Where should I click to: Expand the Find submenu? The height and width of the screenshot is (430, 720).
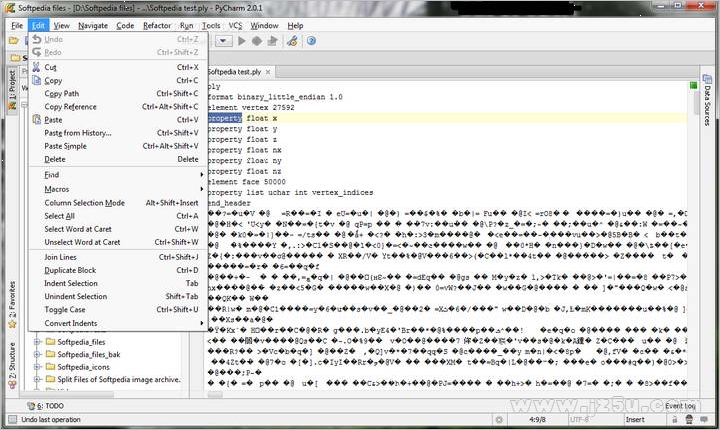click(118, 175)
